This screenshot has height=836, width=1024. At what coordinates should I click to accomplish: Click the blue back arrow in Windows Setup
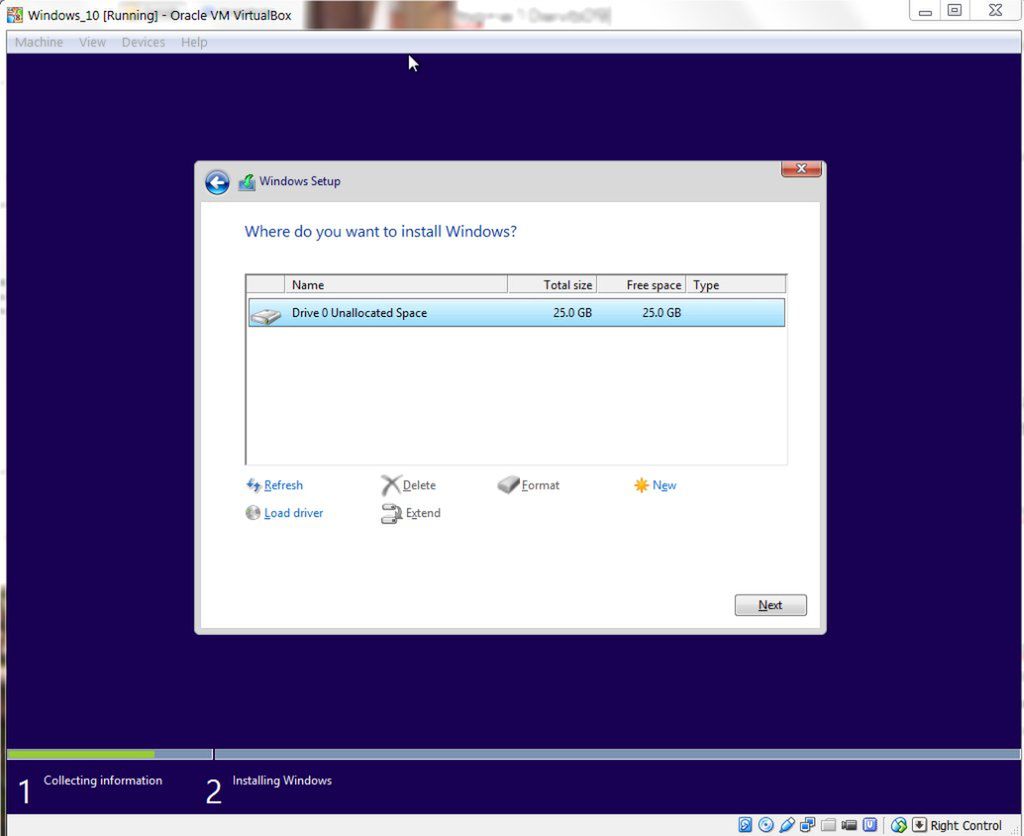coord(217,182)
